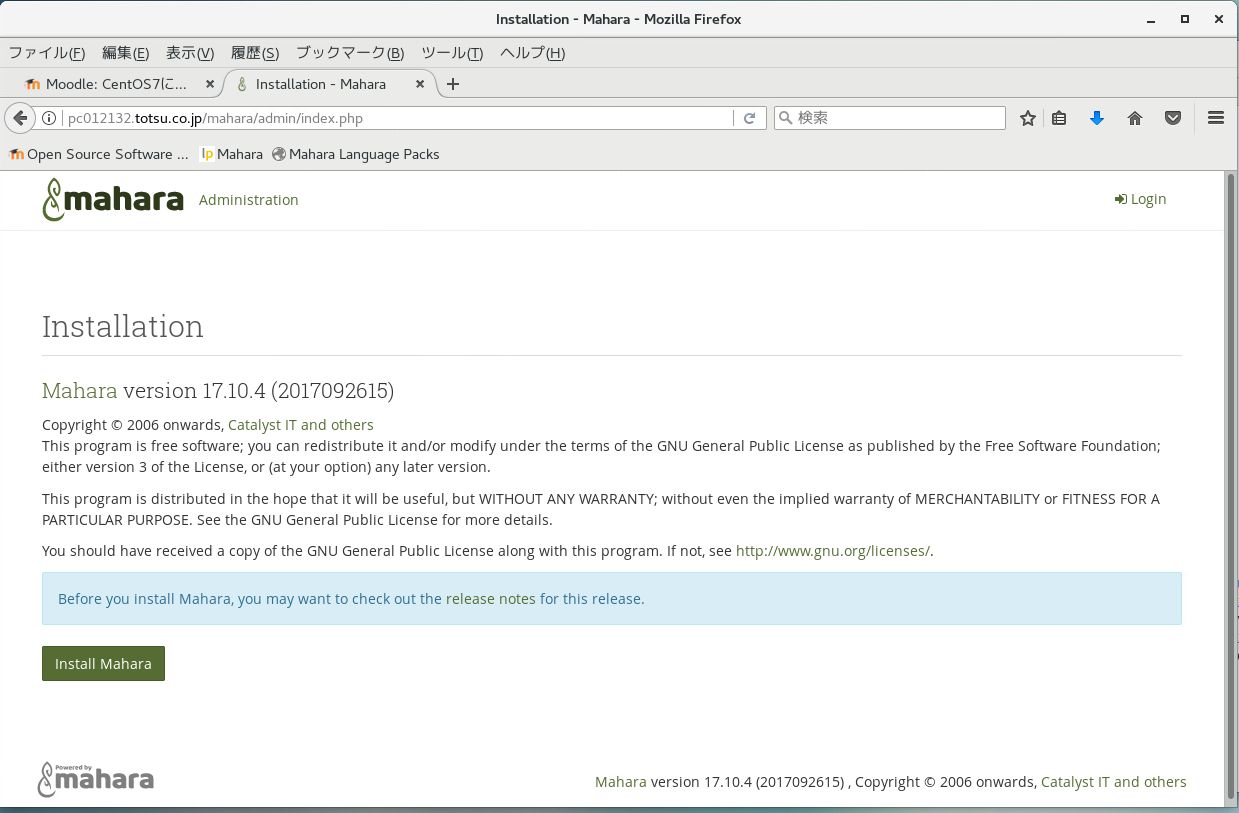Viewport: 1239px width, 813px height.
Task: Open the Open Source Software bookmark
Action: pyautogui.click(x=99, y=154)
